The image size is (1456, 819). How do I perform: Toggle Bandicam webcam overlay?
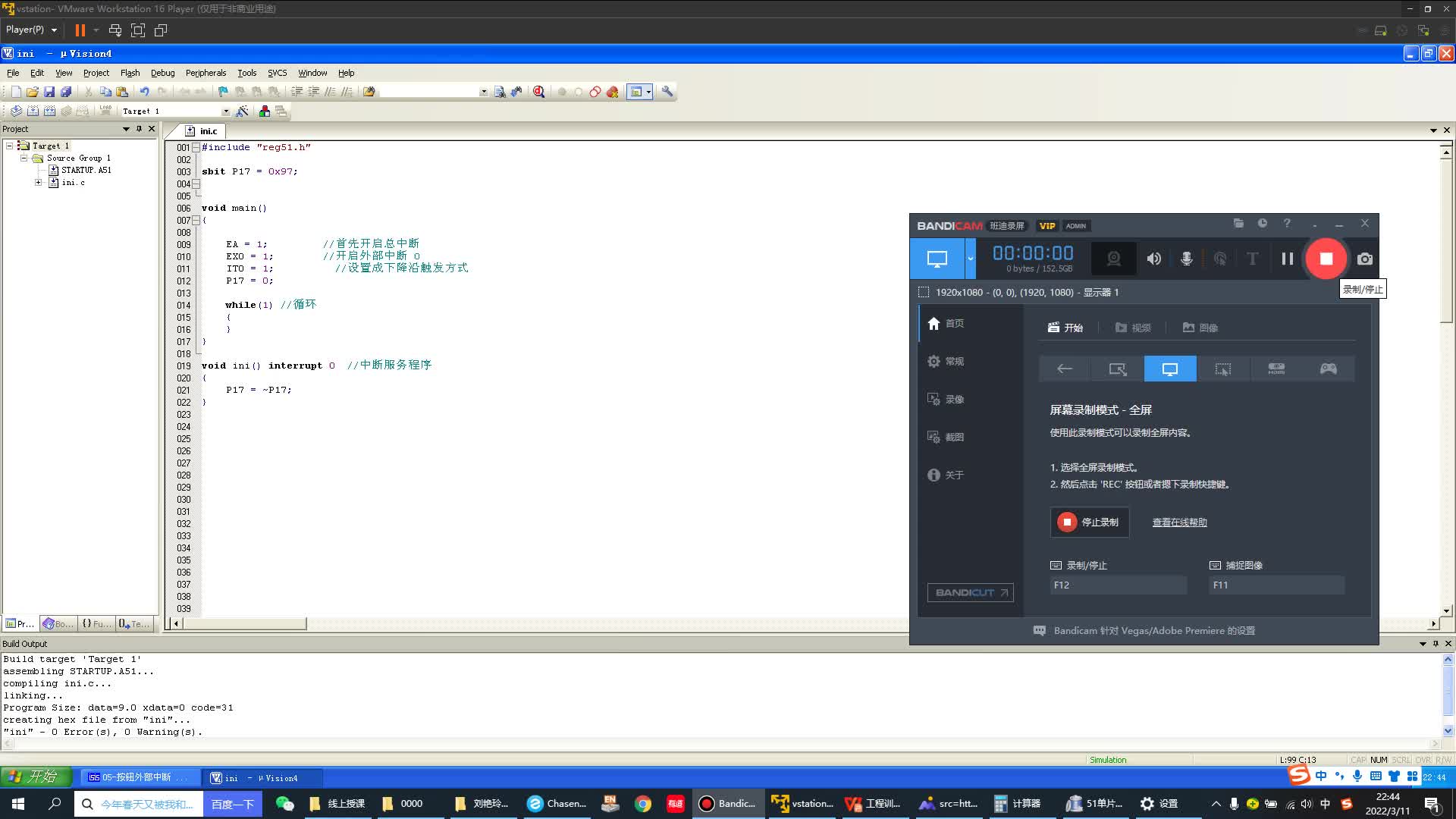coord(1113,259)
